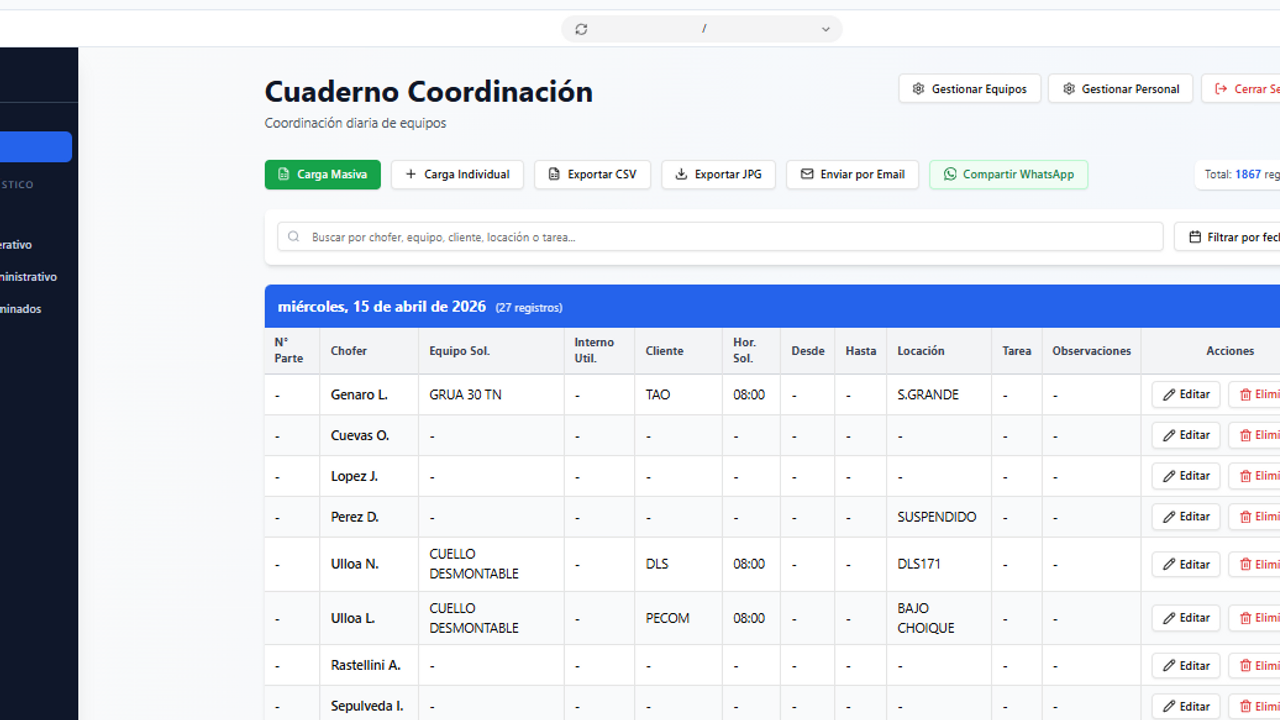Edit the Sepulveda I. record
This screenshot has width=1280, height=720.
pos(1186,706)
